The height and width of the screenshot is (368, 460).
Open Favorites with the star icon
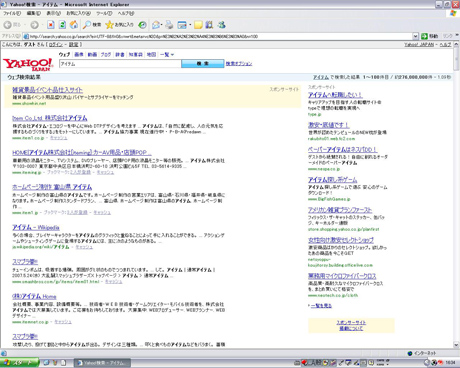point(119,25)
